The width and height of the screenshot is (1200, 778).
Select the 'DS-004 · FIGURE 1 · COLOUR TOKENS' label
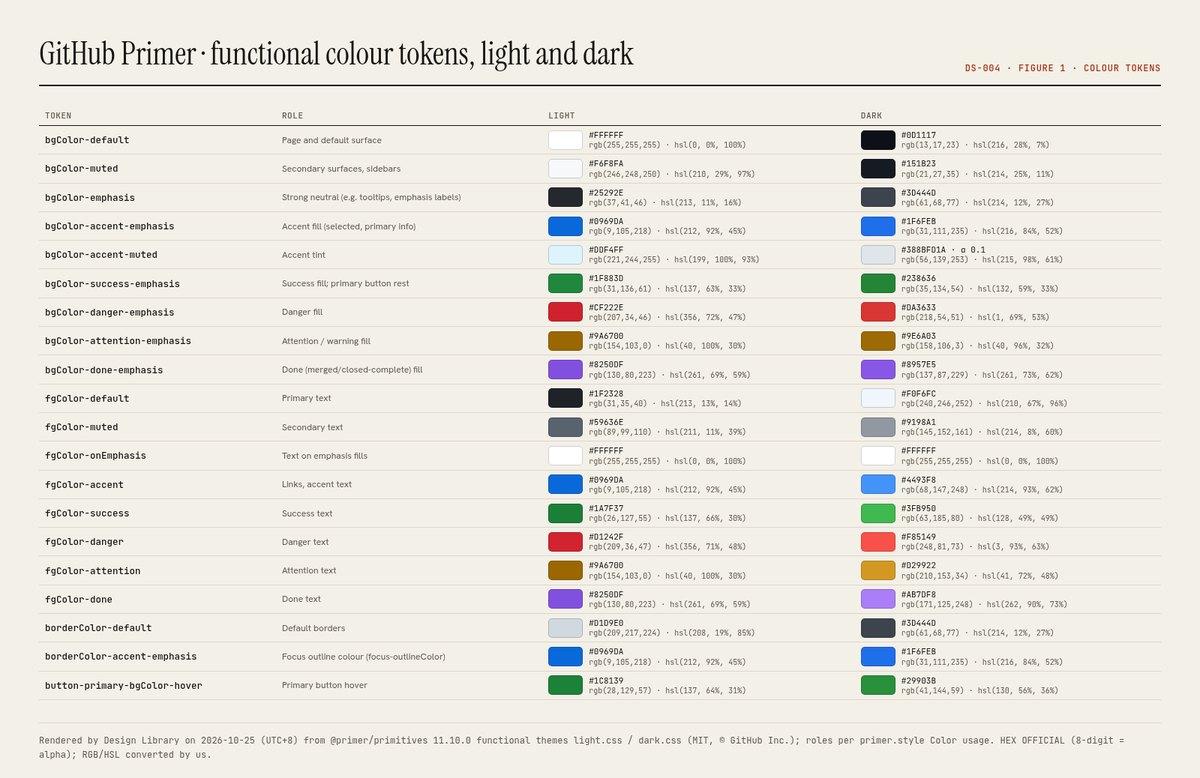coord(1063,68)
